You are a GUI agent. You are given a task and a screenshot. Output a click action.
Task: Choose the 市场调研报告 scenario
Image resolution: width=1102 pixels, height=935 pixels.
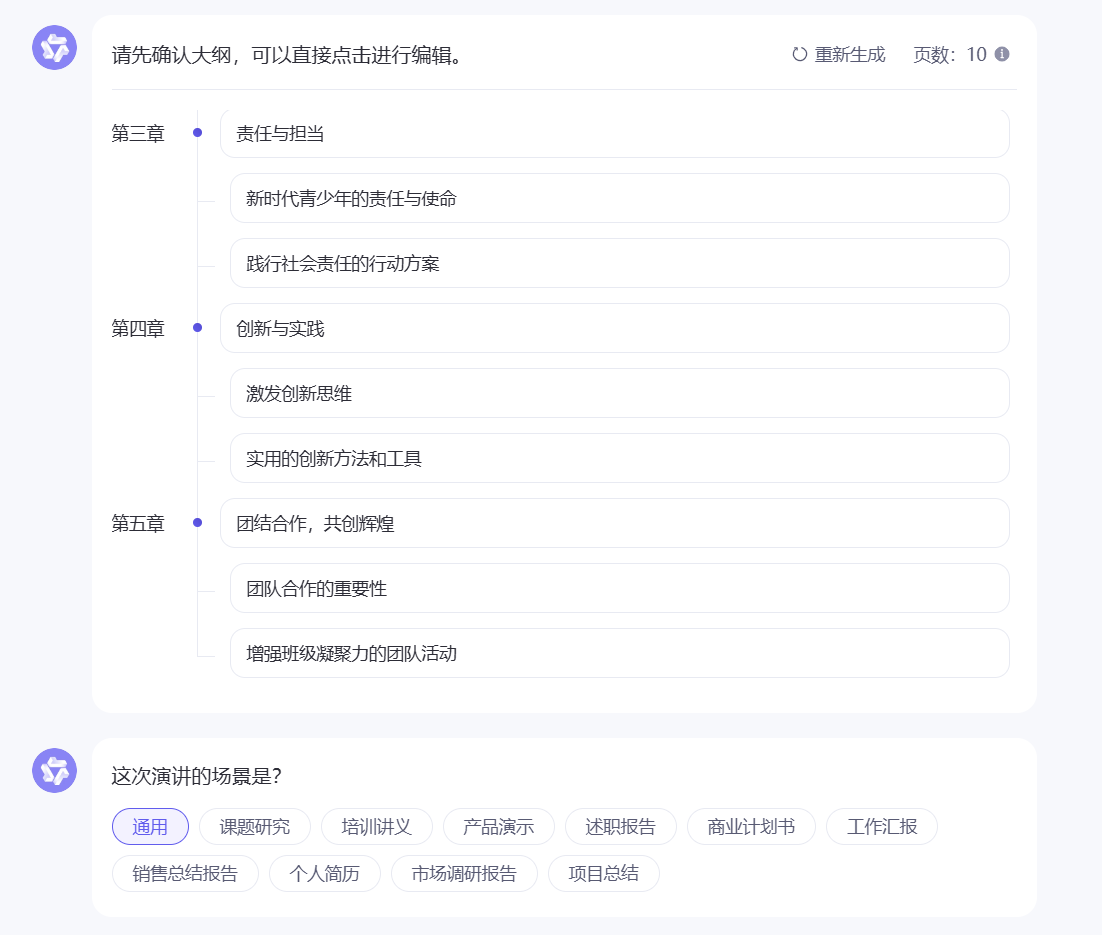click(464, 873)
